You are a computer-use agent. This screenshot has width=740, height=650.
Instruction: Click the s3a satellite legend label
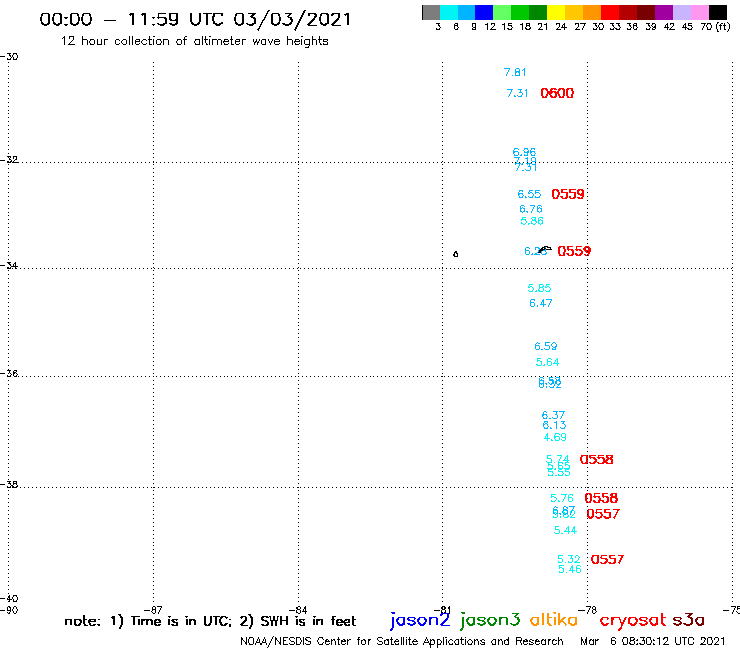(689, 620)
